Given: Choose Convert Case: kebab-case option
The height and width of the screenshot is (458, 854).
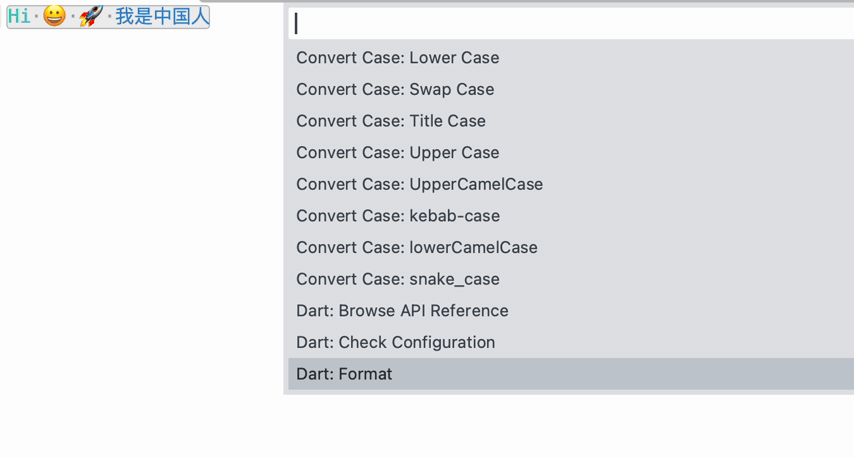Looking at the screenshot, I should [571, 216].
